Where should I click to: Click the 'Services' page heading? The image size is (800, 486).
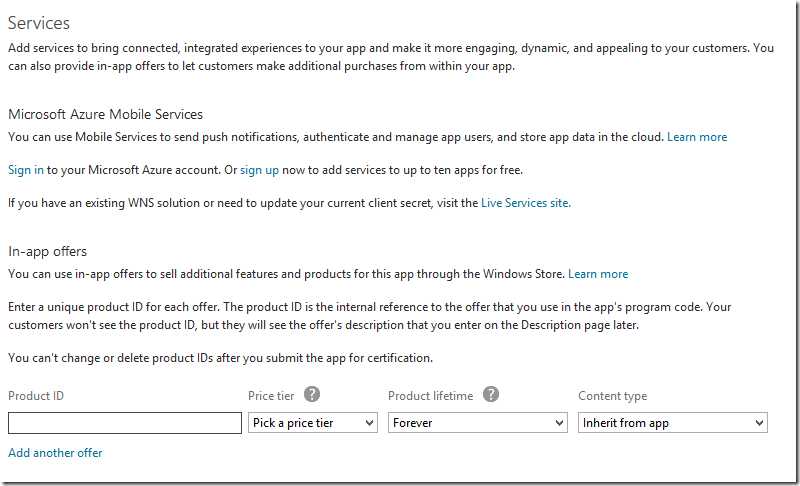[39, 23]
